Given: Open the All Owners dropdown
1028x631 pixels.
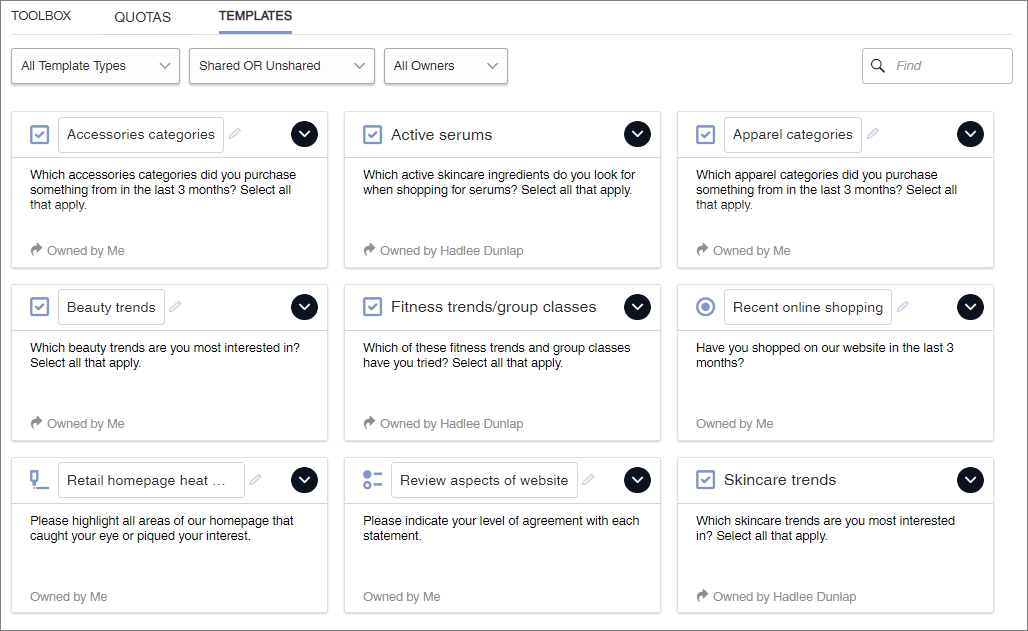Looking at the screenshot, I should (445, 66).
